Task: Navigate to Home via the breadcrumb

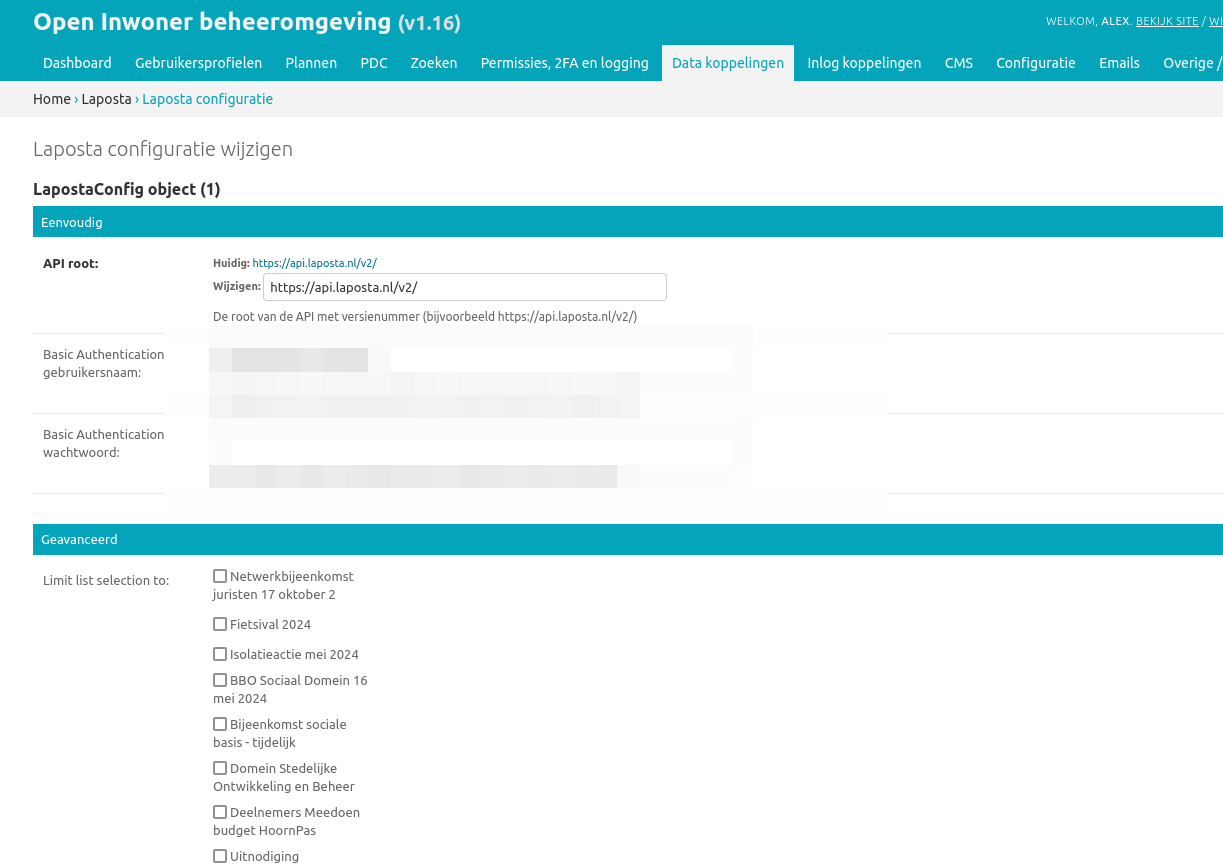Action: (52, 99)
